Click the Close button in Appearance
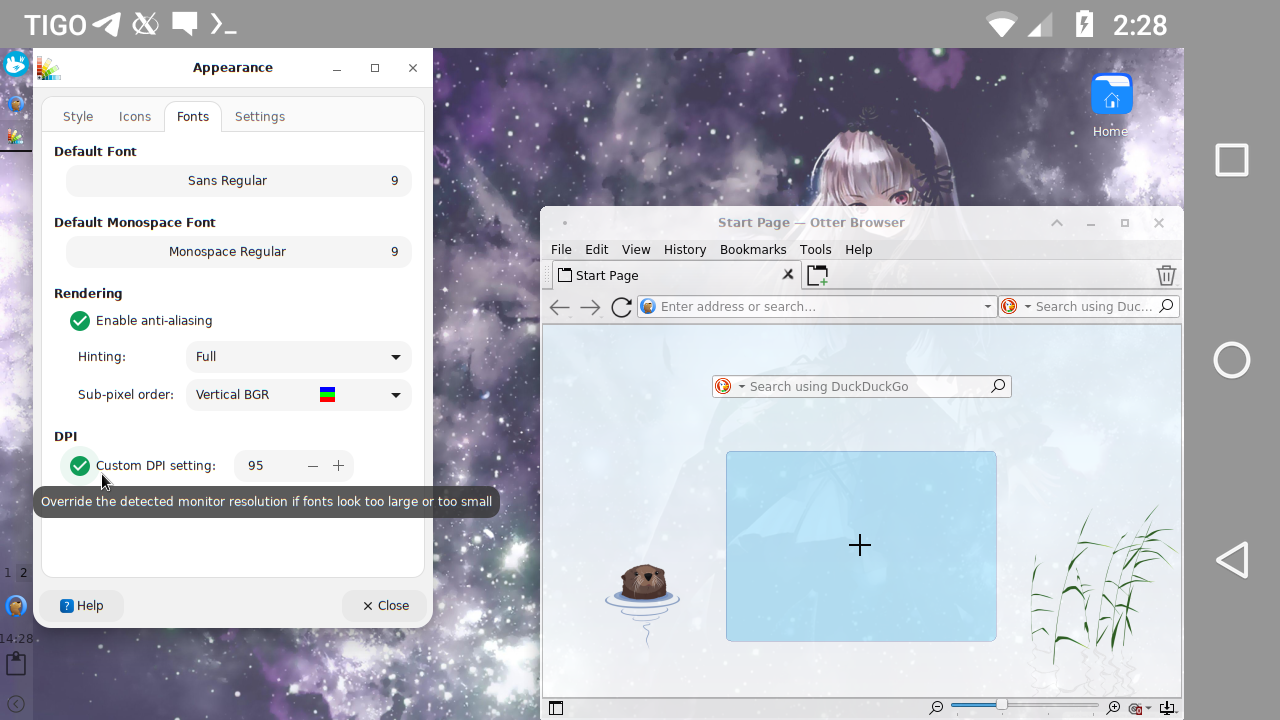The image size is (1280, 720). coord(385,606)
